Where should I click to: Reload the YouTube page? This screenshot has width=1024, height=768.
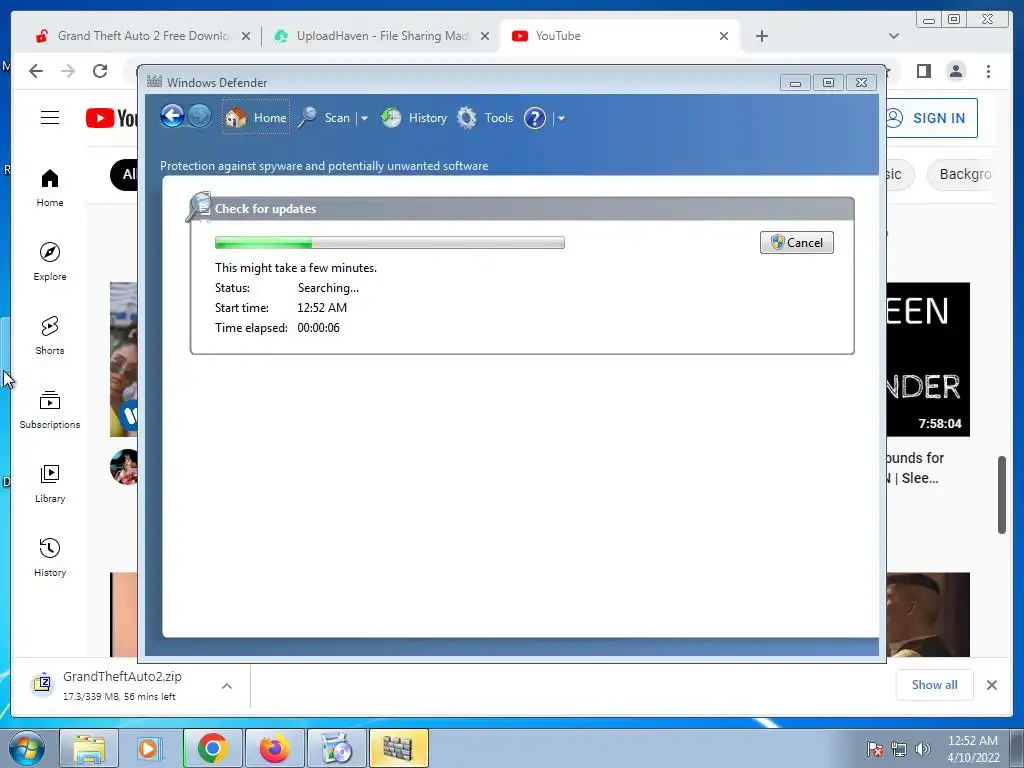pos(100,71)
